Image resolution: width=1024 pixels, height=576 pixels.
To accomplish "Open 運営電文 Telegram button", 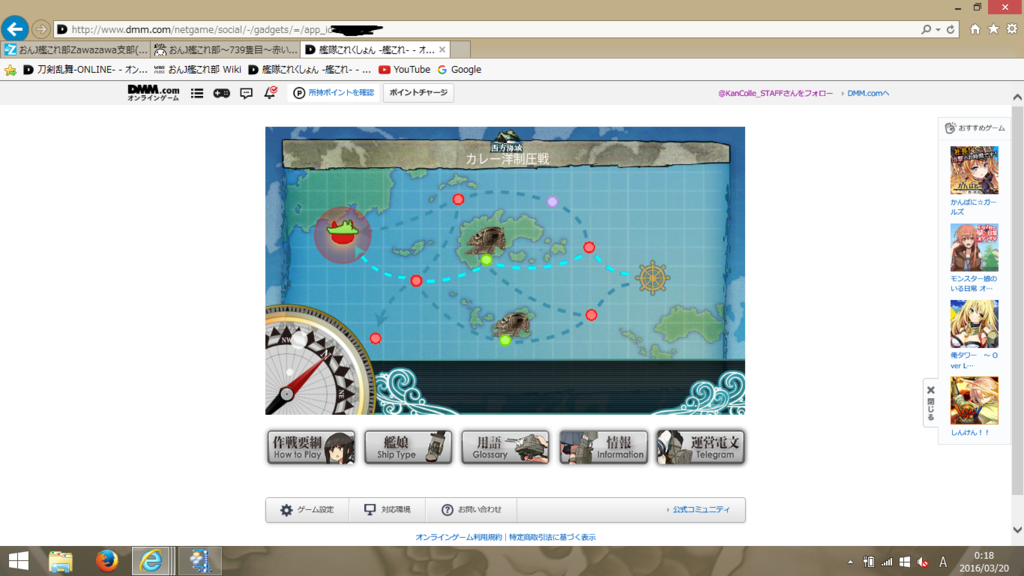I will (701, 447).
